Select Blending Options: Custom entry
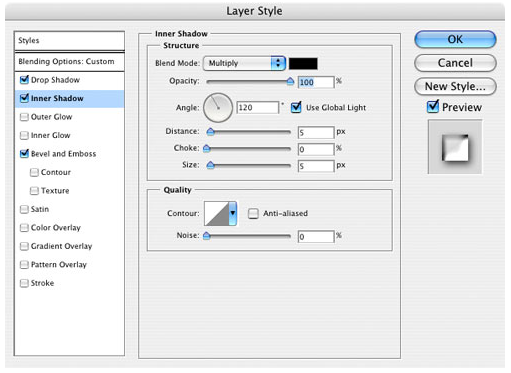511x373 pixels. click(69, 62)
